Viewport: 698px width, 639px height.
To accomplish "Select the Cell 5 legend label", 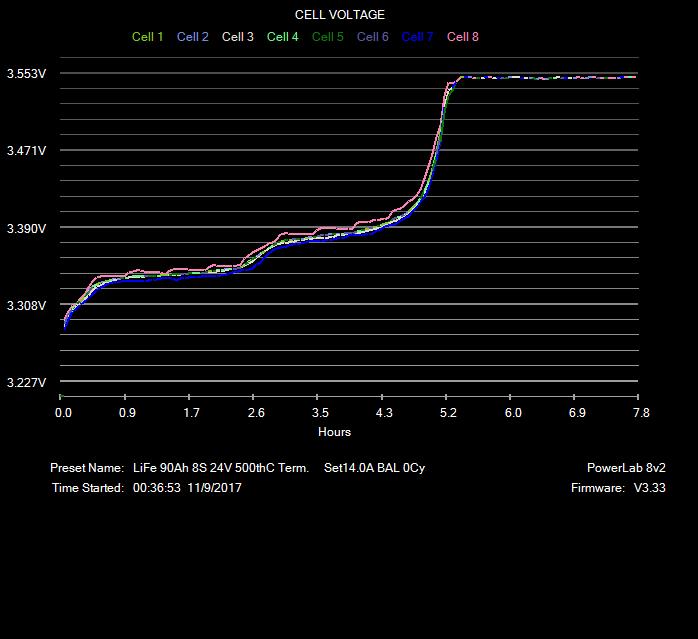I will click(x=327, y=37).
